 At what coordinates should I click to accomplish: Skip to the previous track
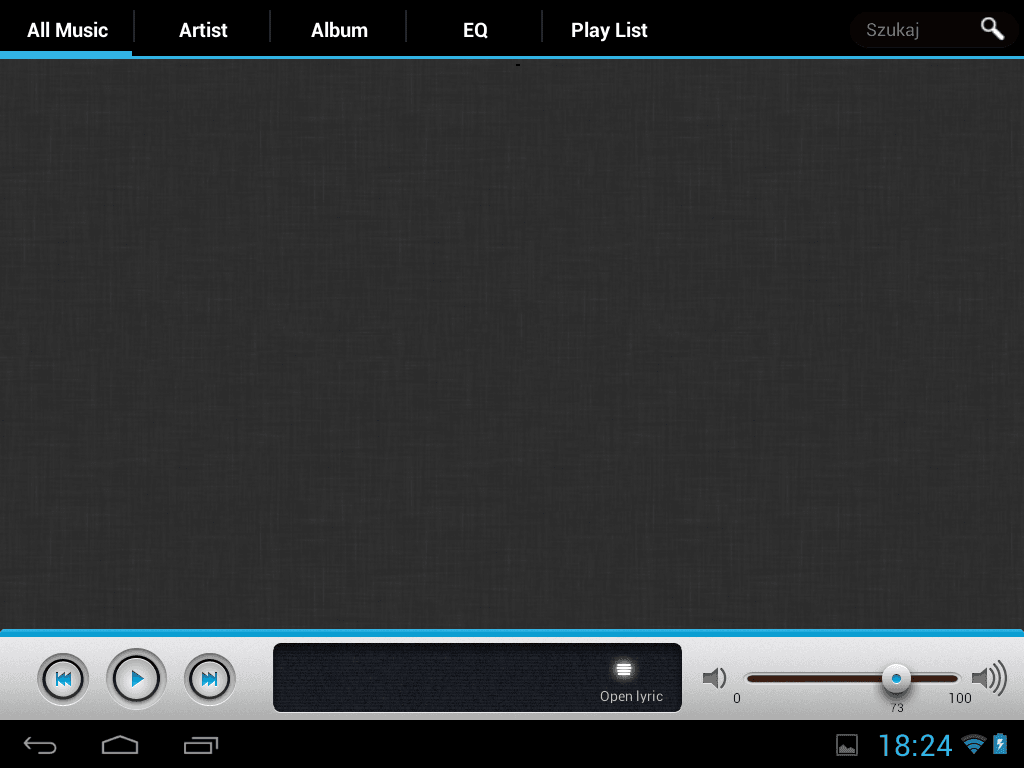(63, 679)
